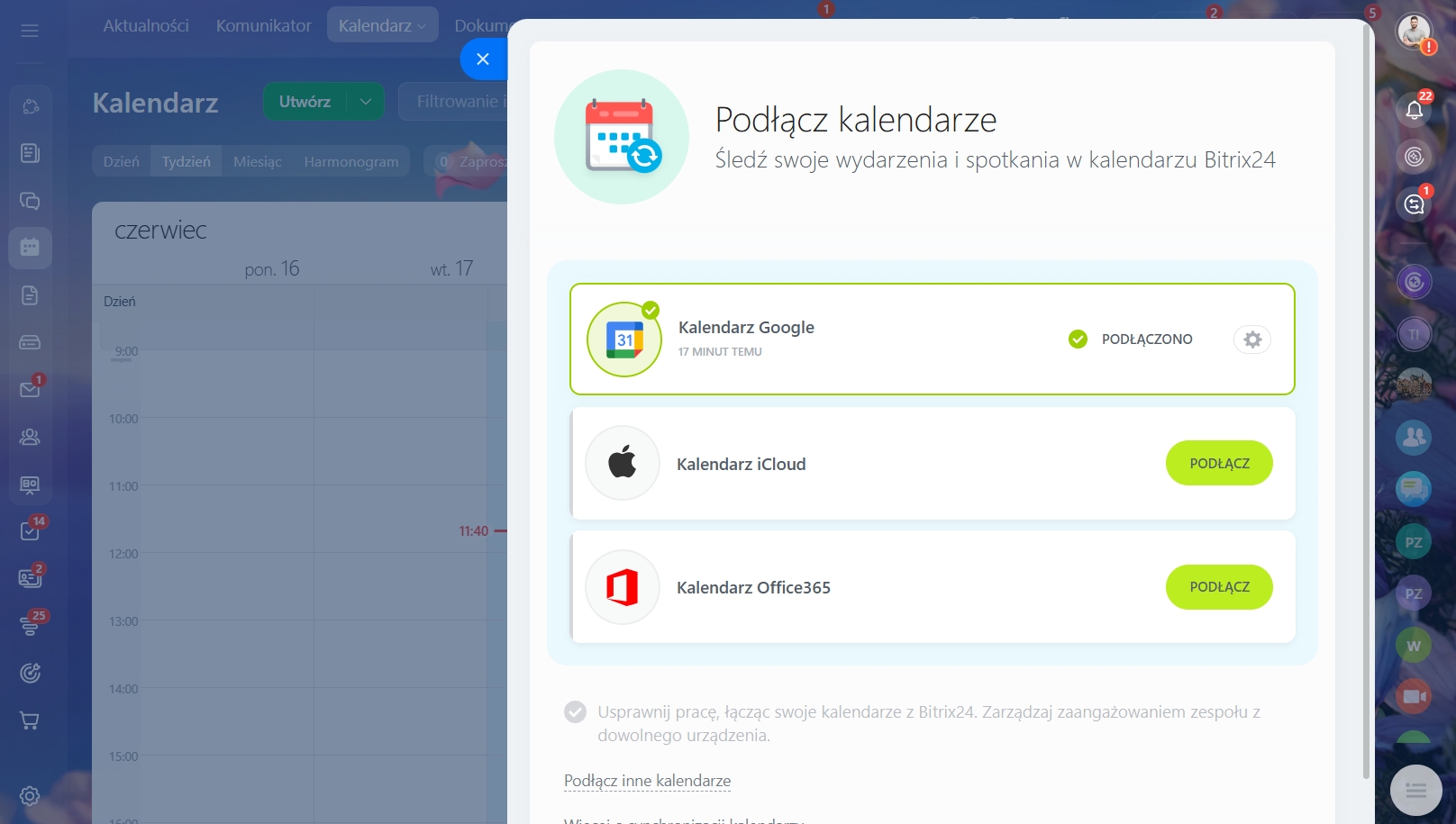Select the calendar icon in left sidebar
Image resolution: width=1456 pixels, height=824 pixels.
click(x=30, y=248)
